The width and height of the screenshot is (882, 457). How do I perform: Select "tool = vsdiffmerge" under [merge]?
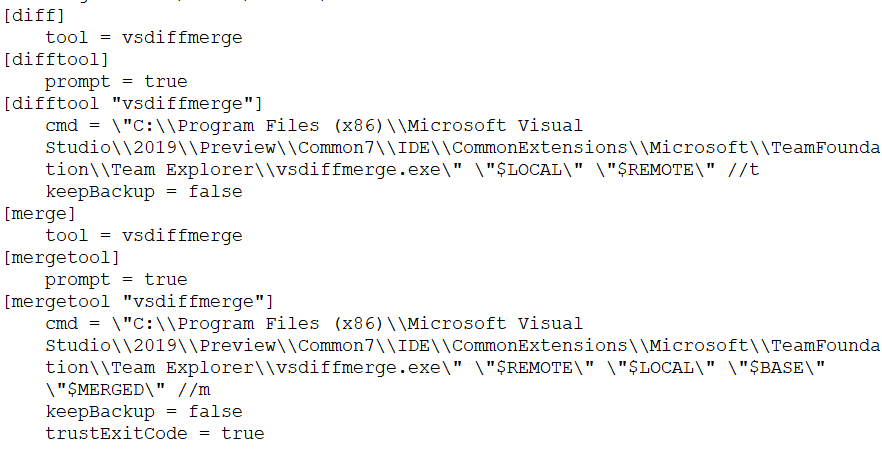(x=144, y=236)
